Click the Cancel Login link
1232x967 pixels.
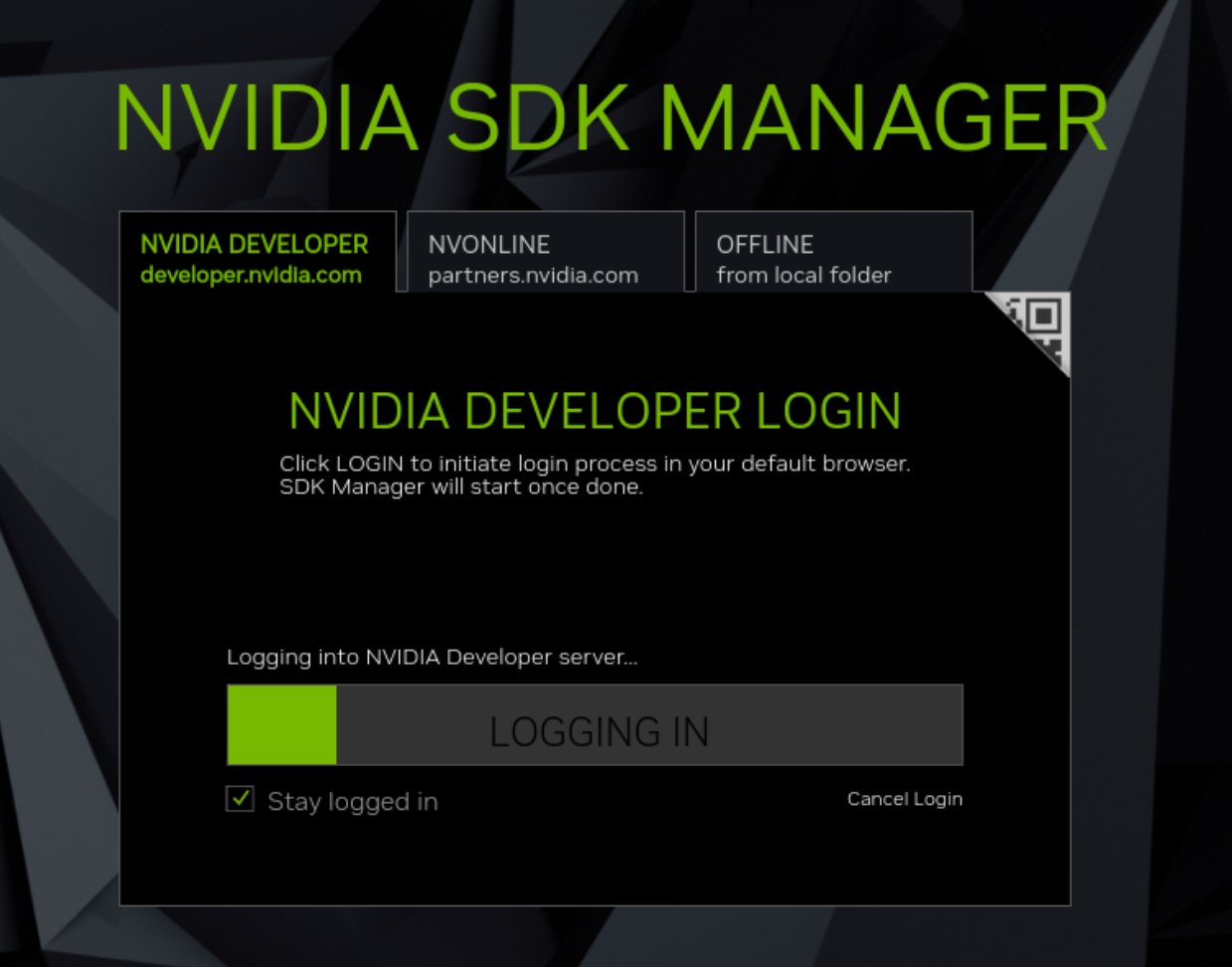point(905,799)
